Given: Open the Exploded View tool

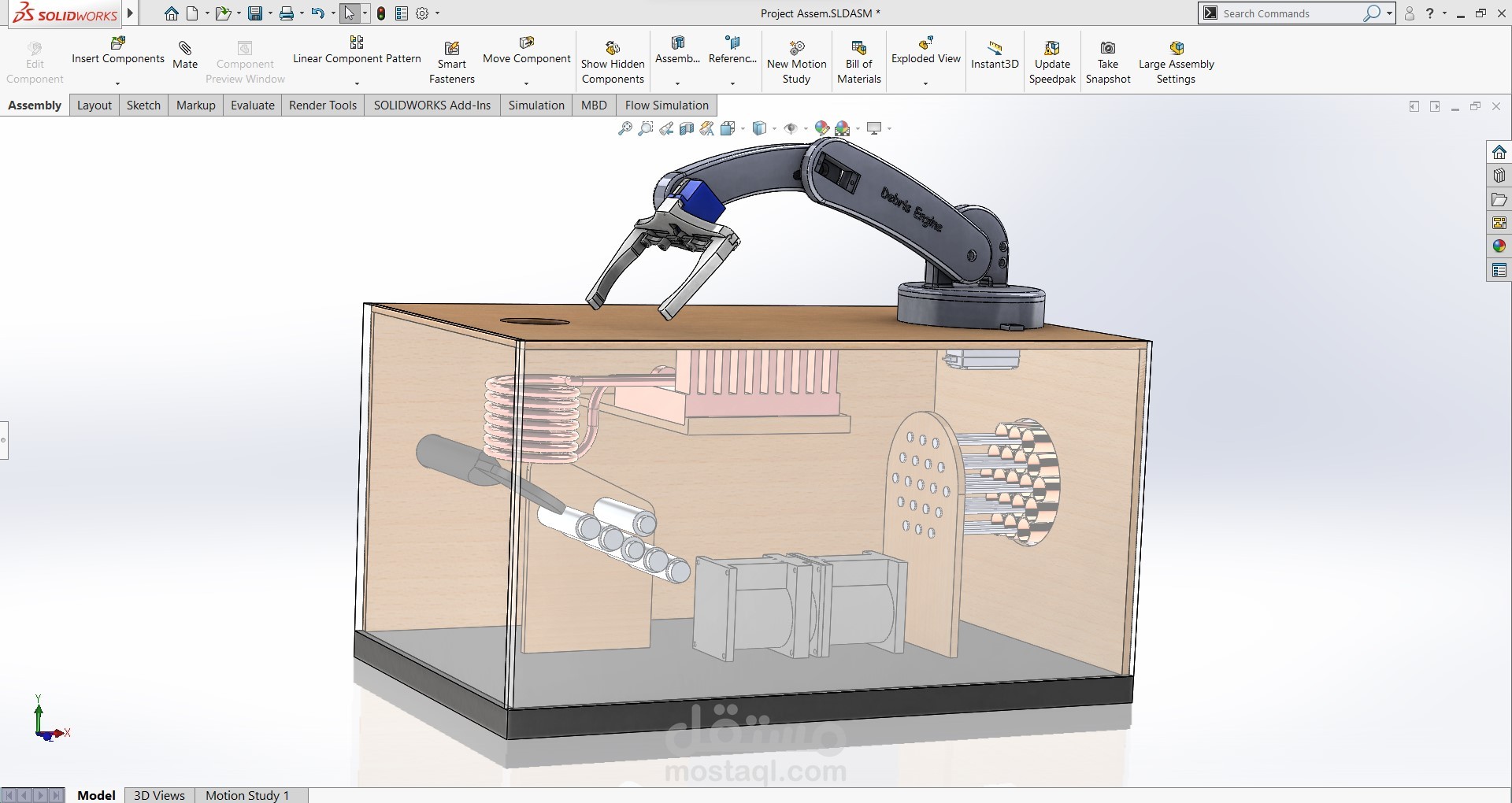Looking at the screenshot, I should pyautogui.click(x=926, y=55).
